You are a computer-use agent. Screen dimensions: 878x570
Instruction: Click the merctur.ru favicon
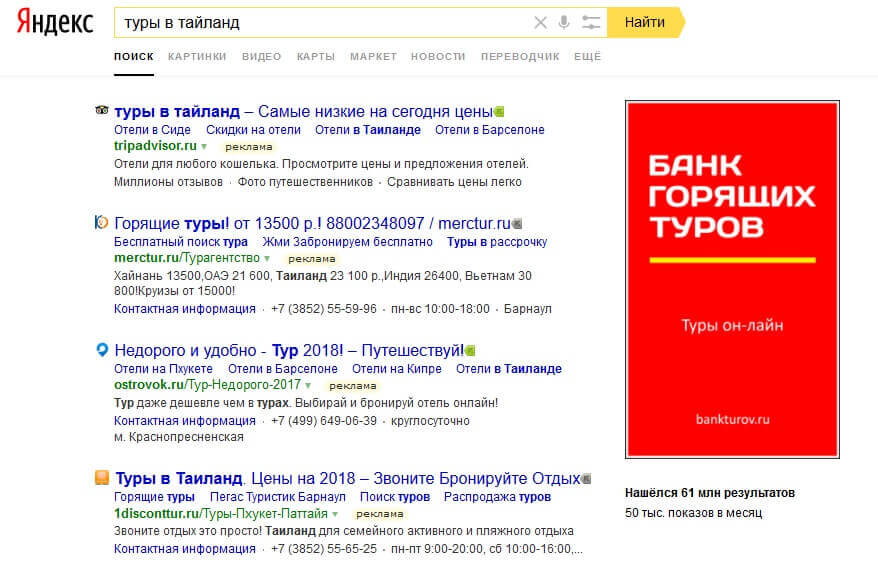click(x=101, y=222)
